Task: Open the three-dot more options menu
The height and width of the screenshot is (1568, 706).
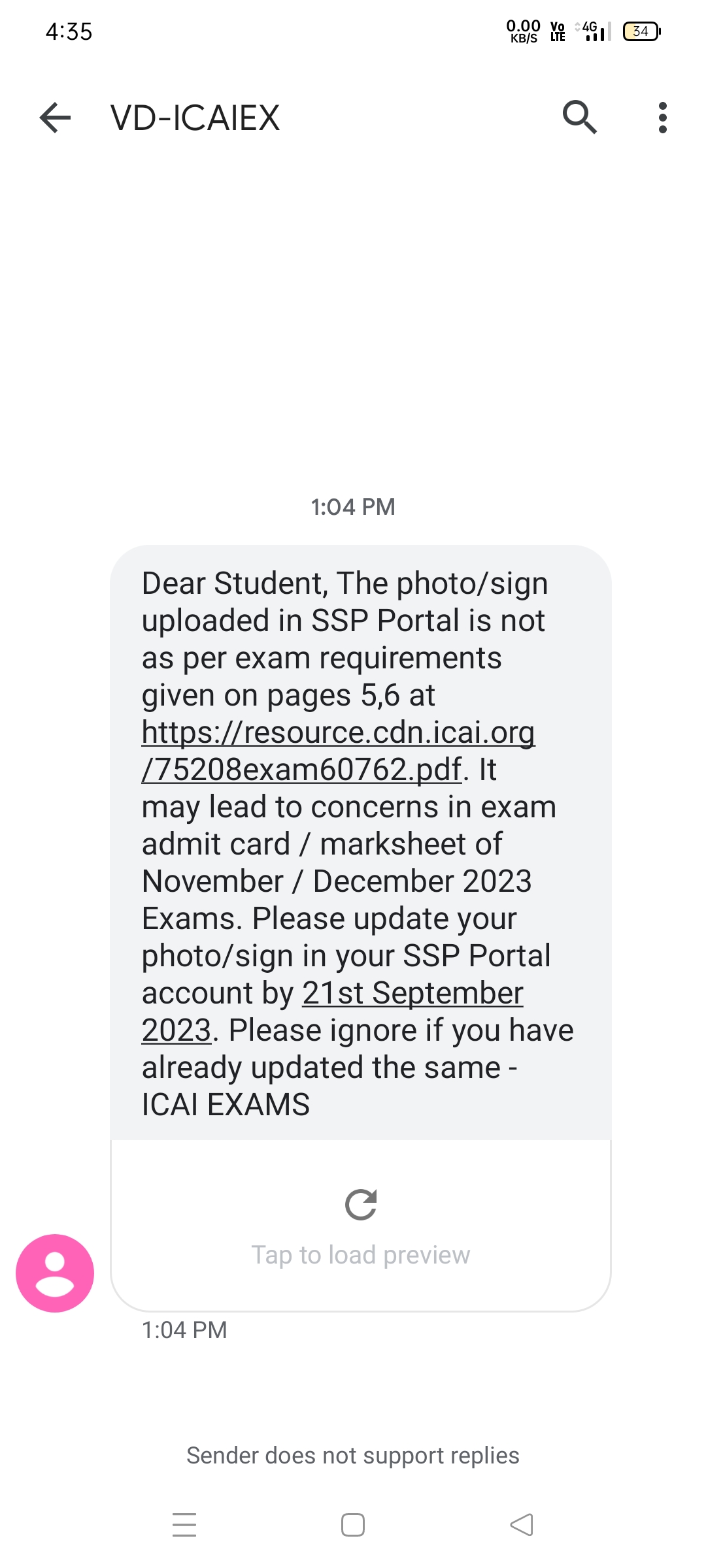Action: (662, 118)
